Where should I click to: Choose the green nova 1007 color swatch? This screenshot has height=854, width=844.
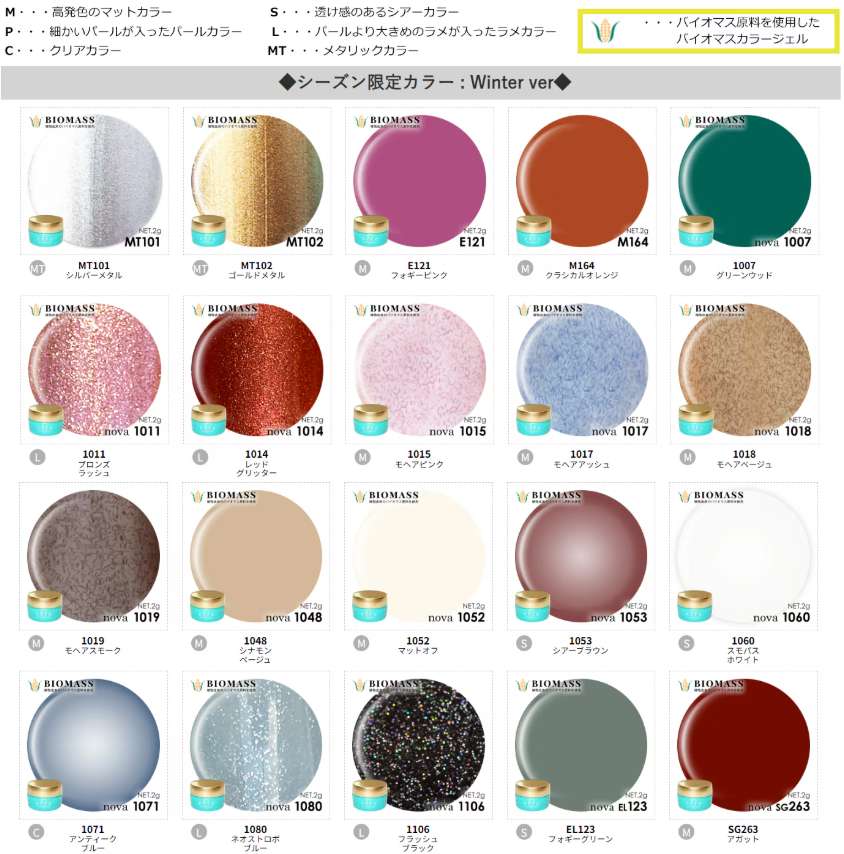(744, 181)
